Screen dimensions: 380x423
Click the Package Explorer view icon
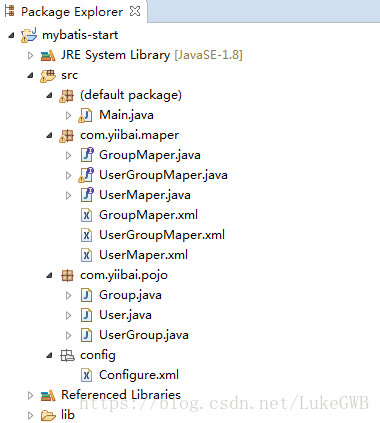point(10,11)
